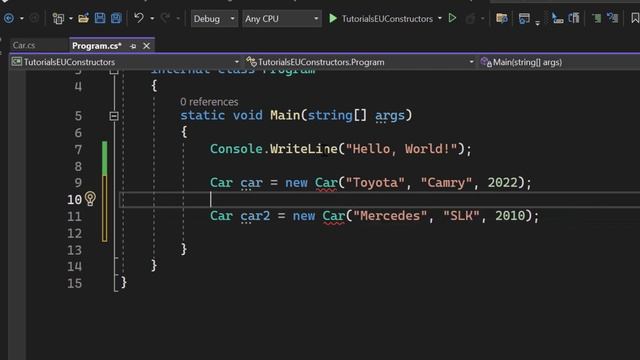Click the args parameter name
The height and width of the screenshot is (360, 640).
coord(390,116)
